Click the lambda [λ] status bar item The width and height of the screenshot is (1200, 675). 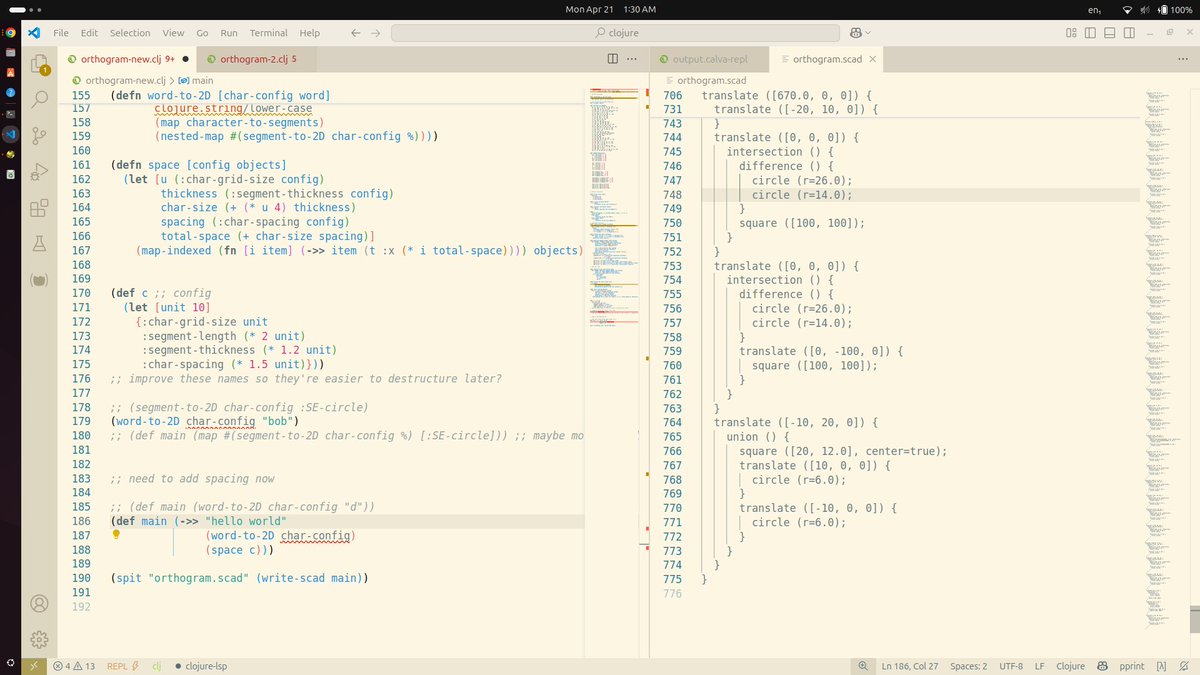point(1161,666)
